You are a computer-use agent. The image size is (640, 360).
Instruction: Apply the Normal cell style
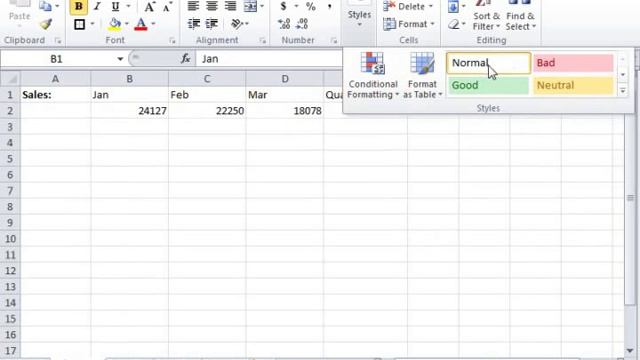coord(489,63)
